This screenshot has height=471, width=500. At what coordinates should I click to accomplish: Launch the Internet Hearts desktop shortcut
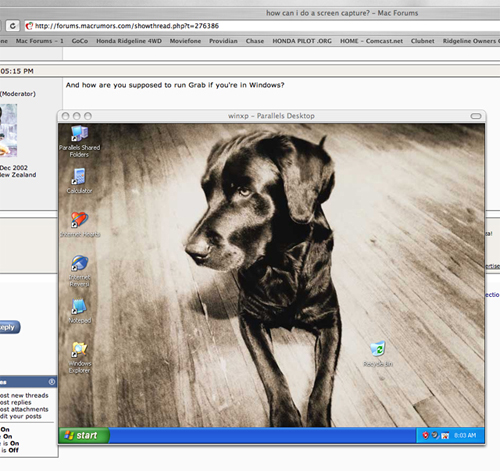pyautogui.click(x=80, y=224)
